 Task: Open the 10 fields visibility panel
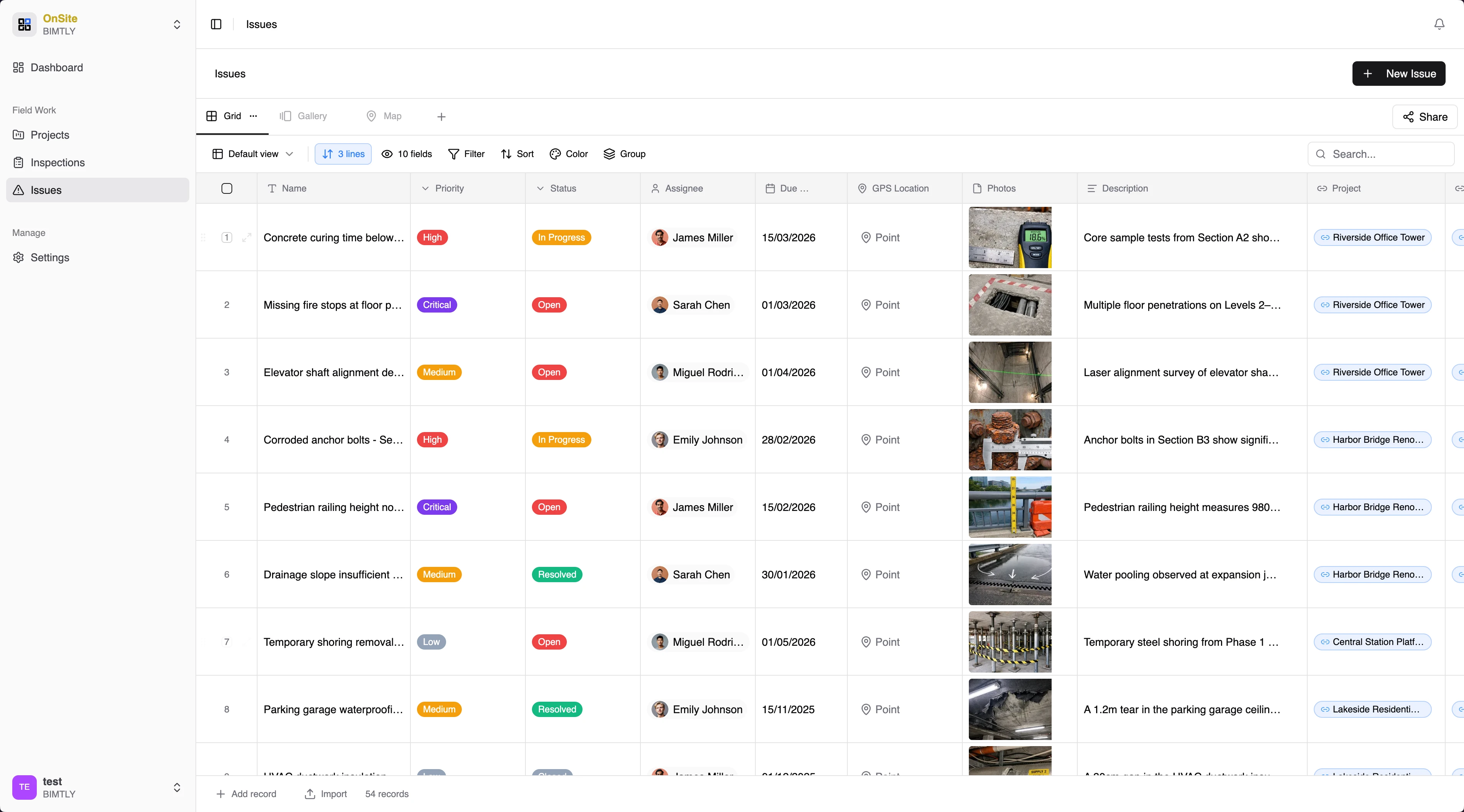pyautogui.click(x=406, y=154)
